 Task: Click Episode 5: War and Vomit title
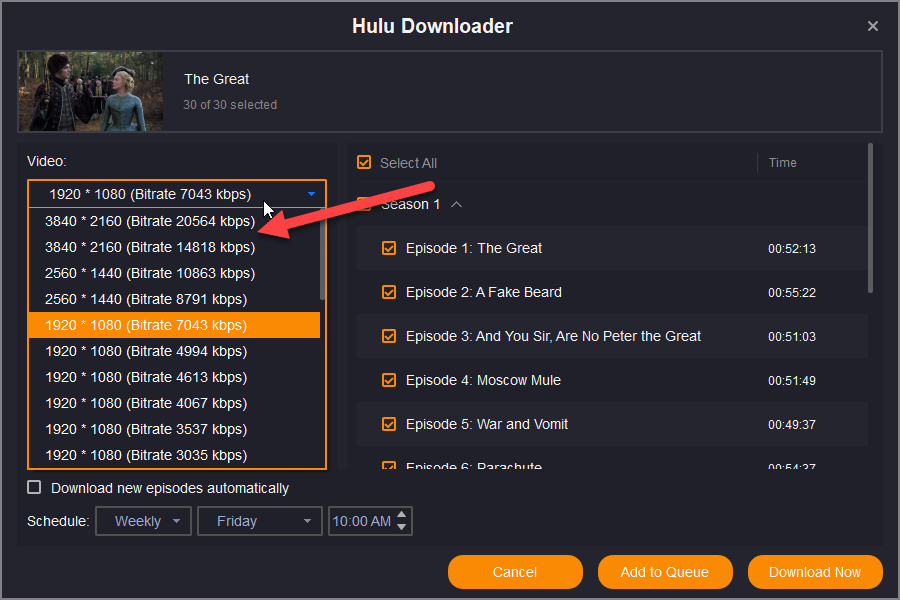pyautogui.click(x=487, y=424)
